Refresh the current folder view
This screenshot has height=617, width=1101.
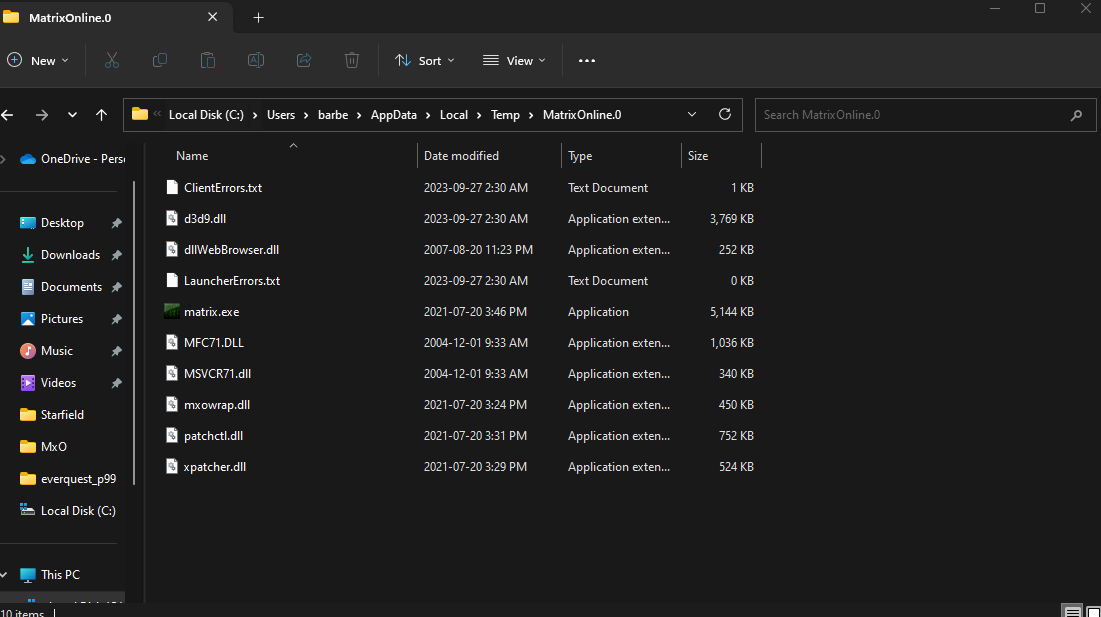click(725, 115)
